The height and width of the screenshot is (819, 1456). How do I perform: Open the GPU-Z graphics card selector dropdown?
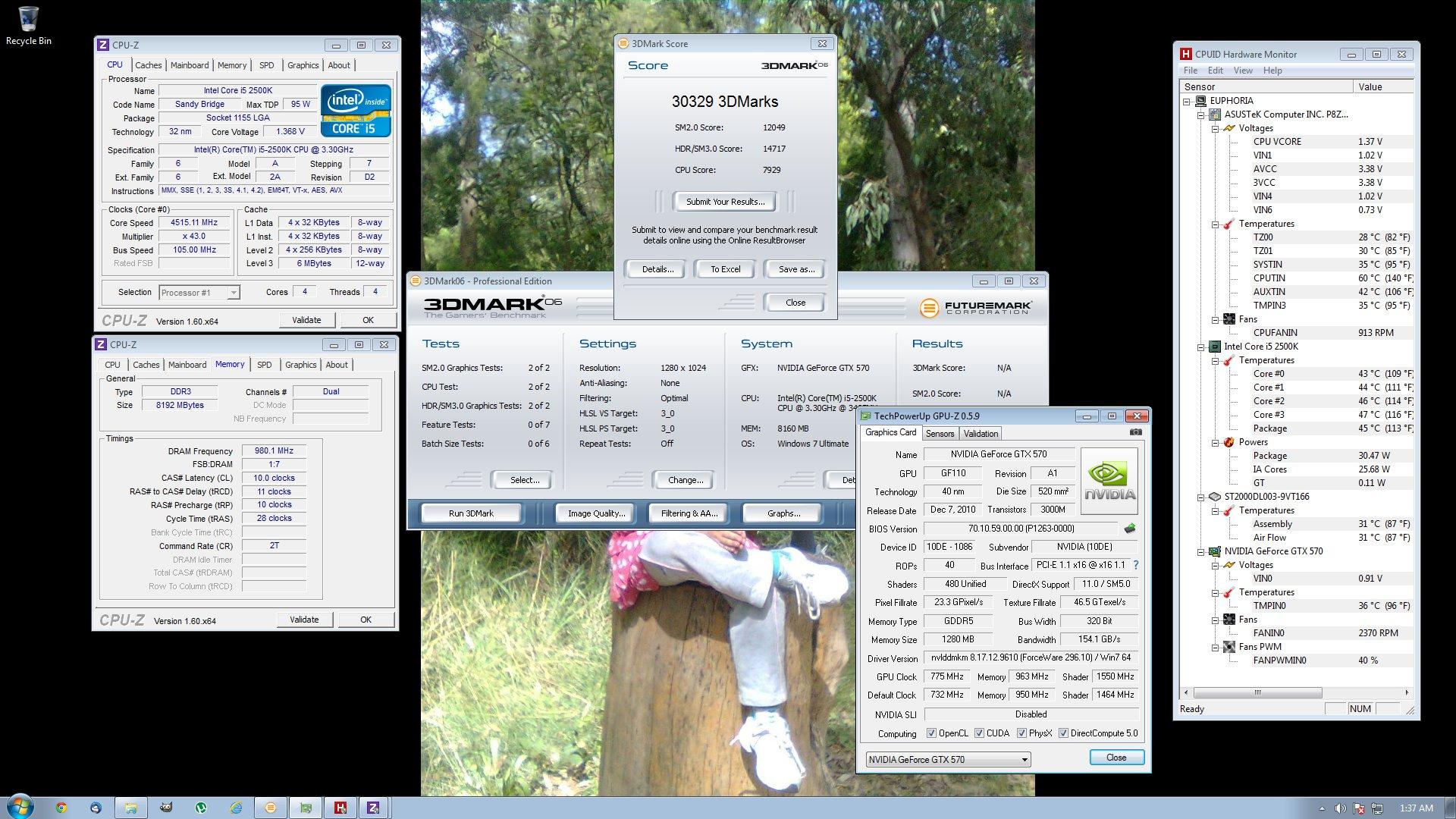[x=948, y=760]
